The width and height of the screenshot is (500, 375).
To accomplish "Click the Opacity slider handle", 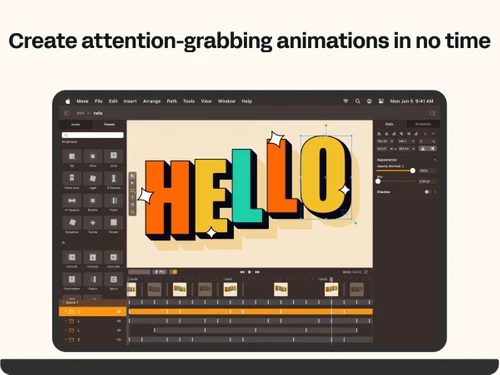I will pos(413,171).
